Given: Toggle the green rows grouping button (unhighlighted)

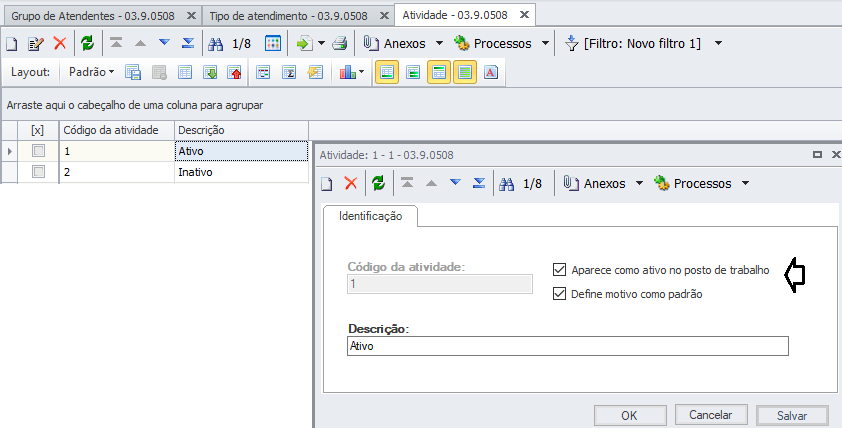Looking at the screenshot, I should tap(413, 72).
